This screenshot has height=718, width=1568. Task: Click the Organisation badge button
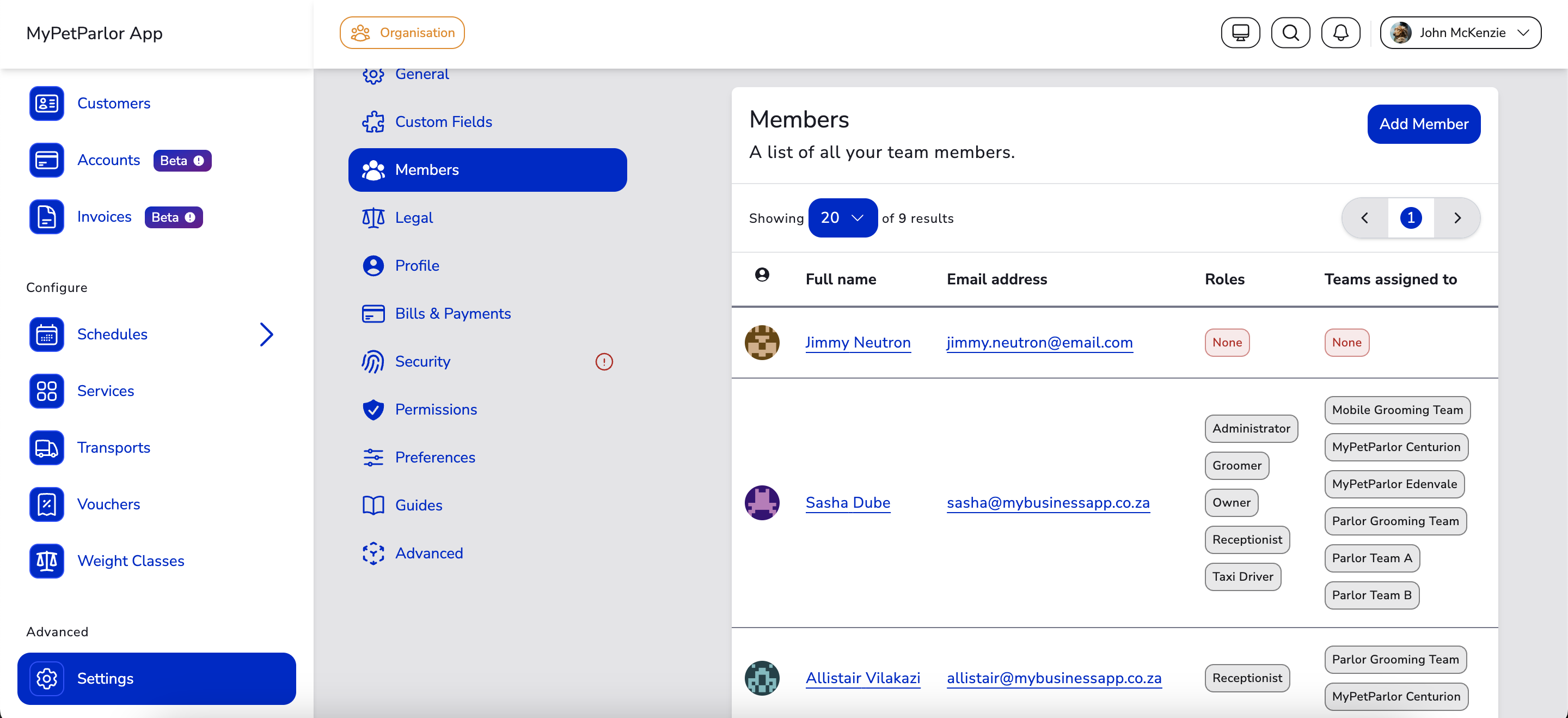[x=402, y=33]
